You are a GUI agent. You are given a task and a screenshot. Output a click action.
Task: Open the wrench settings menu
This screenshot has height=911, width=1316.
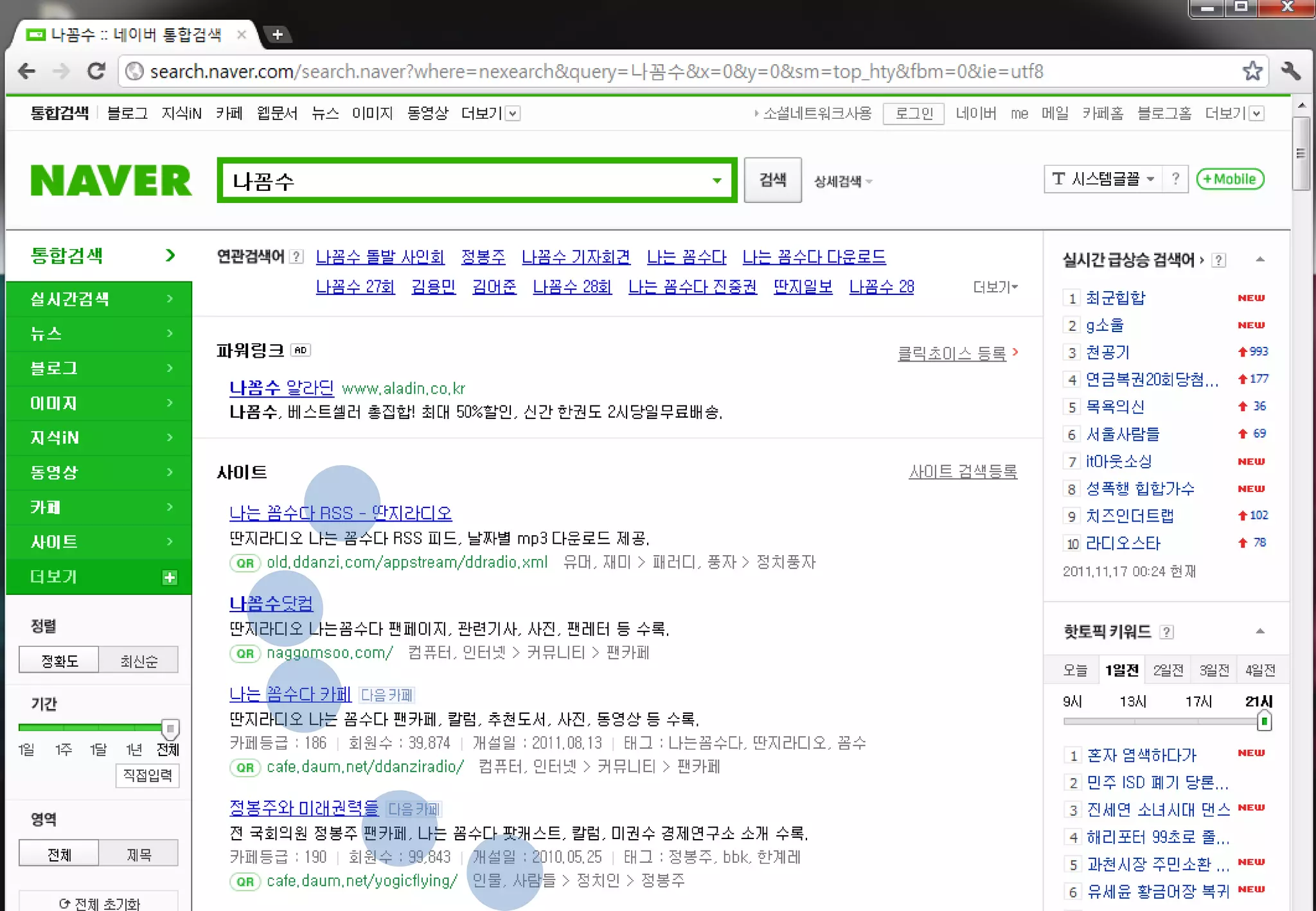[1290, 71]
